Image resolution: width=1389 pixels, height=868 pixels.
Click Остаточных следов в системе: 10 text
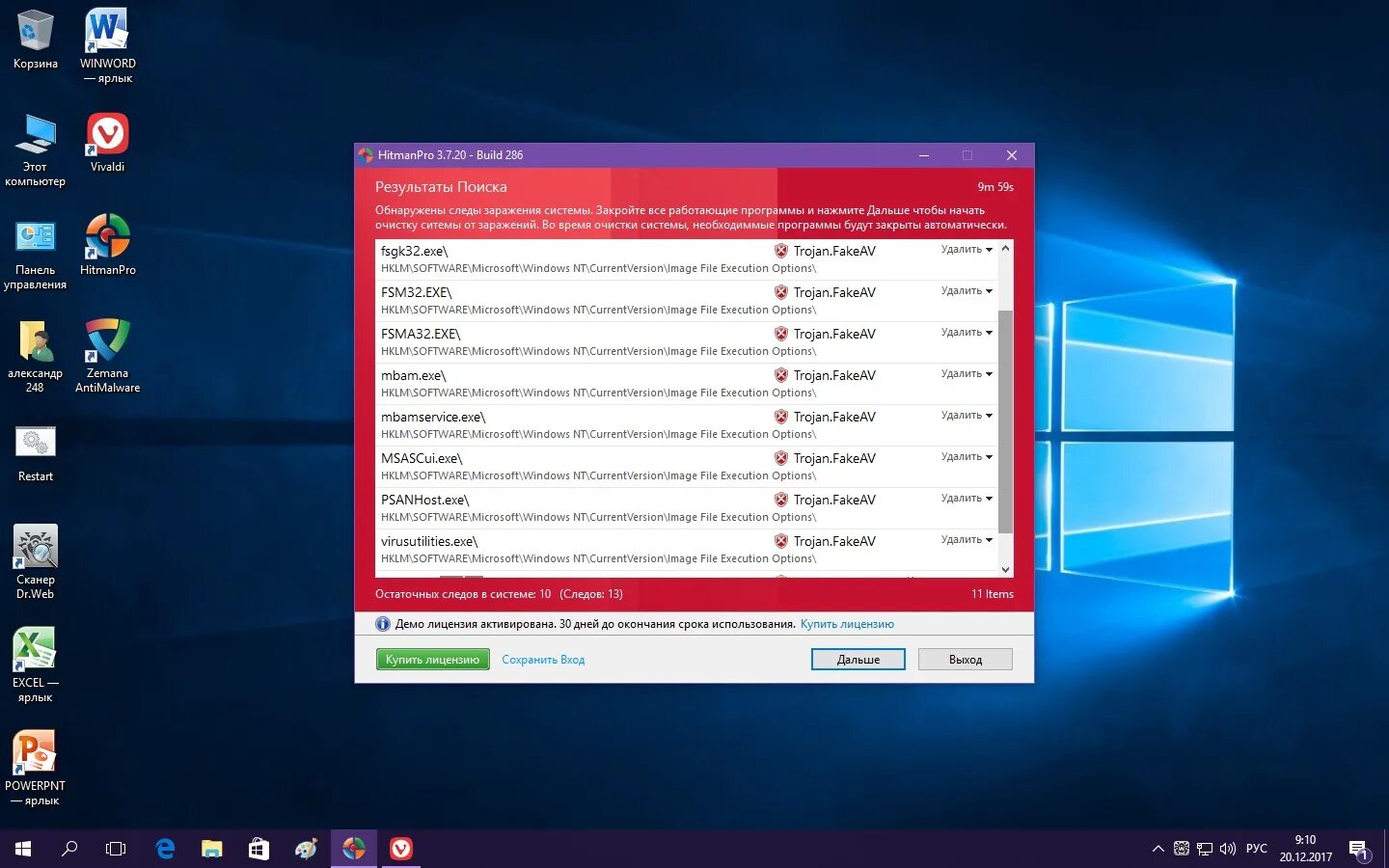point(463,594)
